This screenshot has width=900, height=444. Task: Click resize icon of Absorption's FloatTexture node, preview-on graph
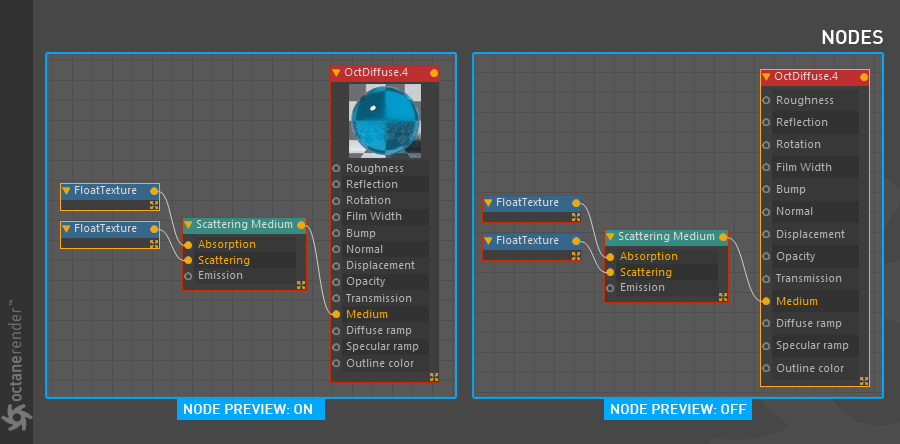tap(154, 205)
